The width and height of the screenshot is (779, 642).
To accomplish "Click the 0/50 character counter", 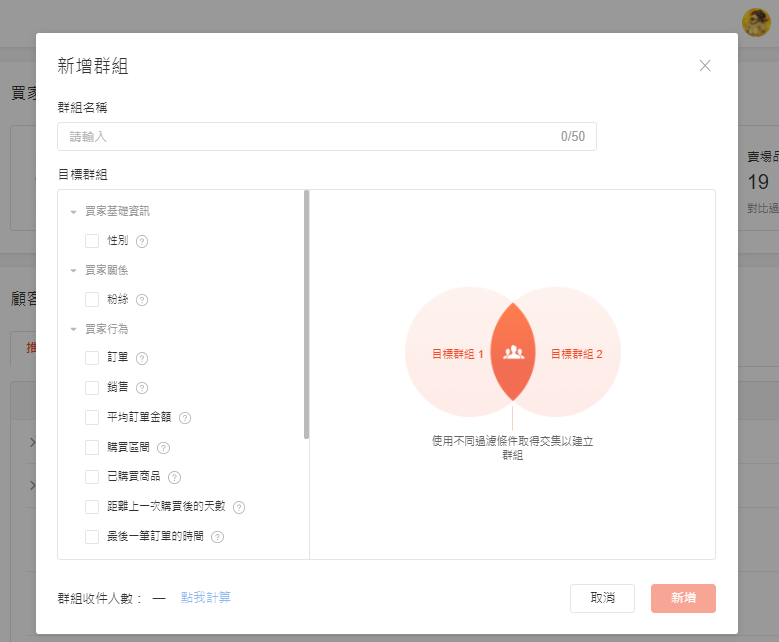I will click(x=573, y=137).
